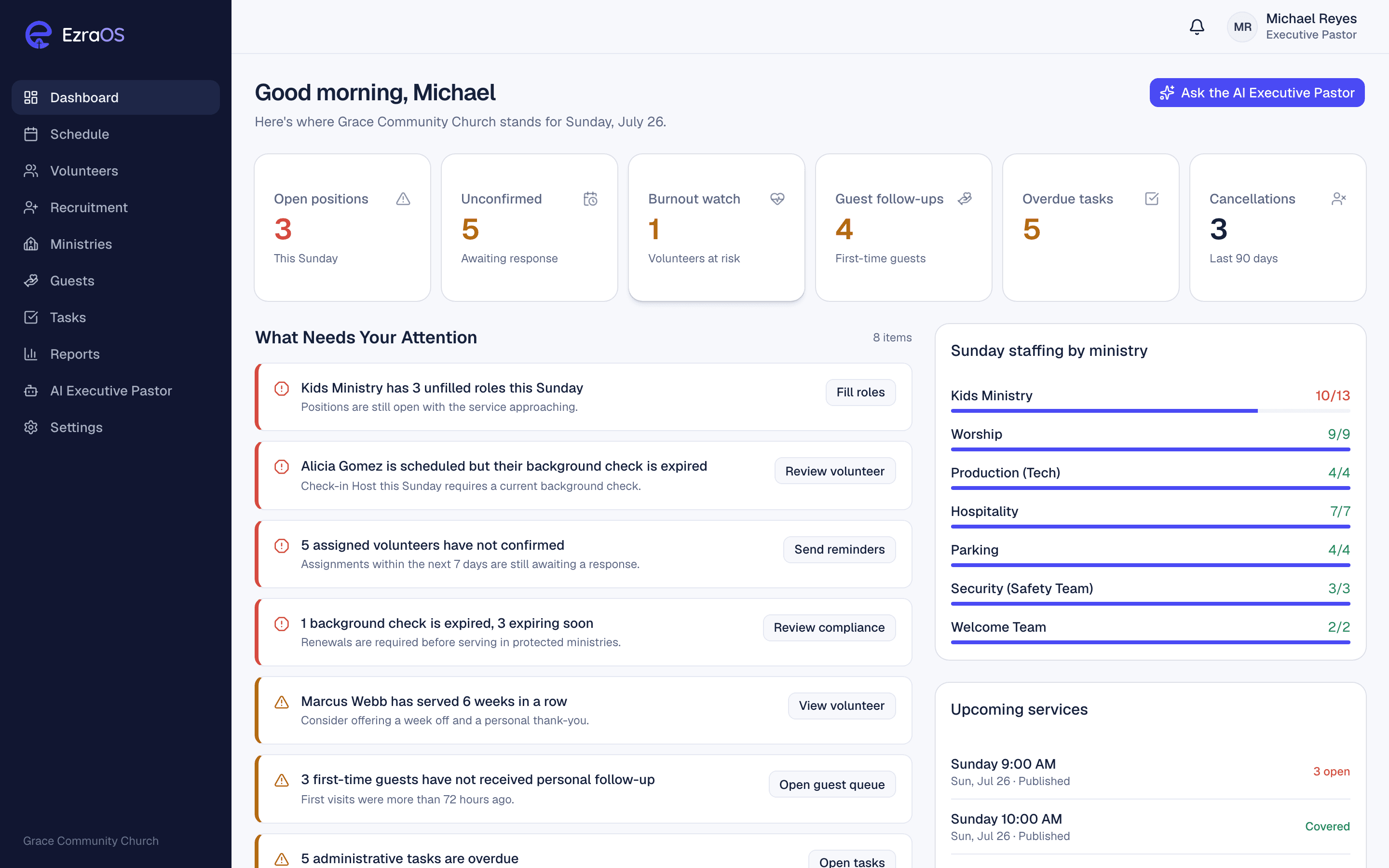
Task: Click the Review volunteer button
Action: click(x=834, y=471)
